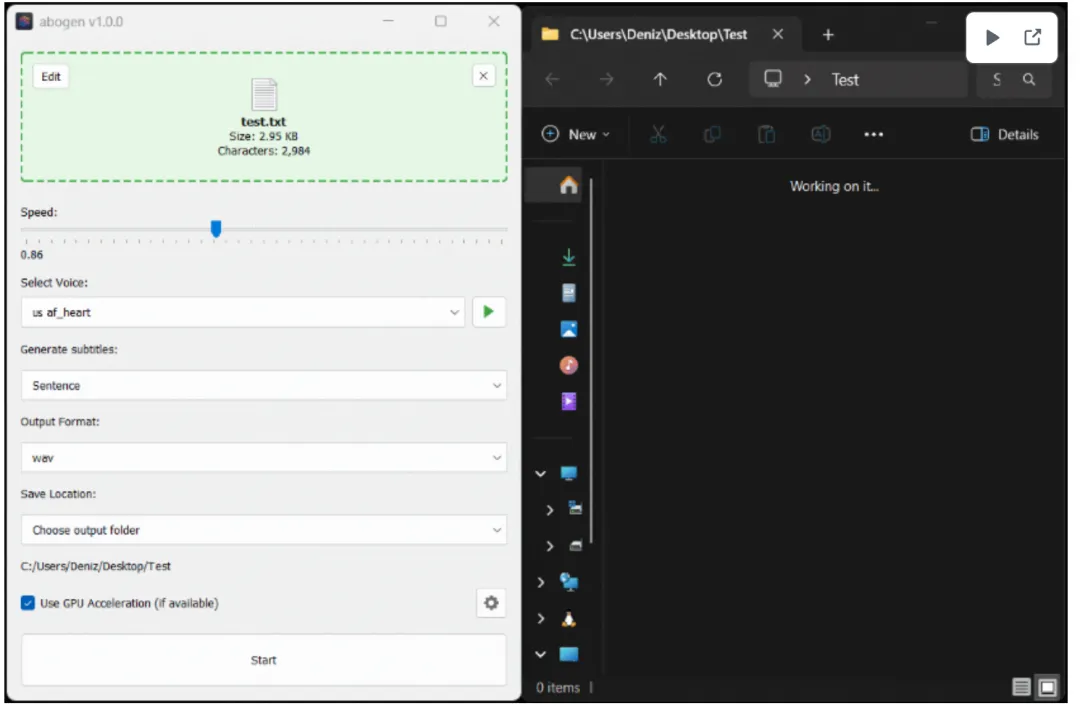Open the Select Voice dropdown showing af_heart
Viewport: 1080px width, 706px height.
click(243, 313)
